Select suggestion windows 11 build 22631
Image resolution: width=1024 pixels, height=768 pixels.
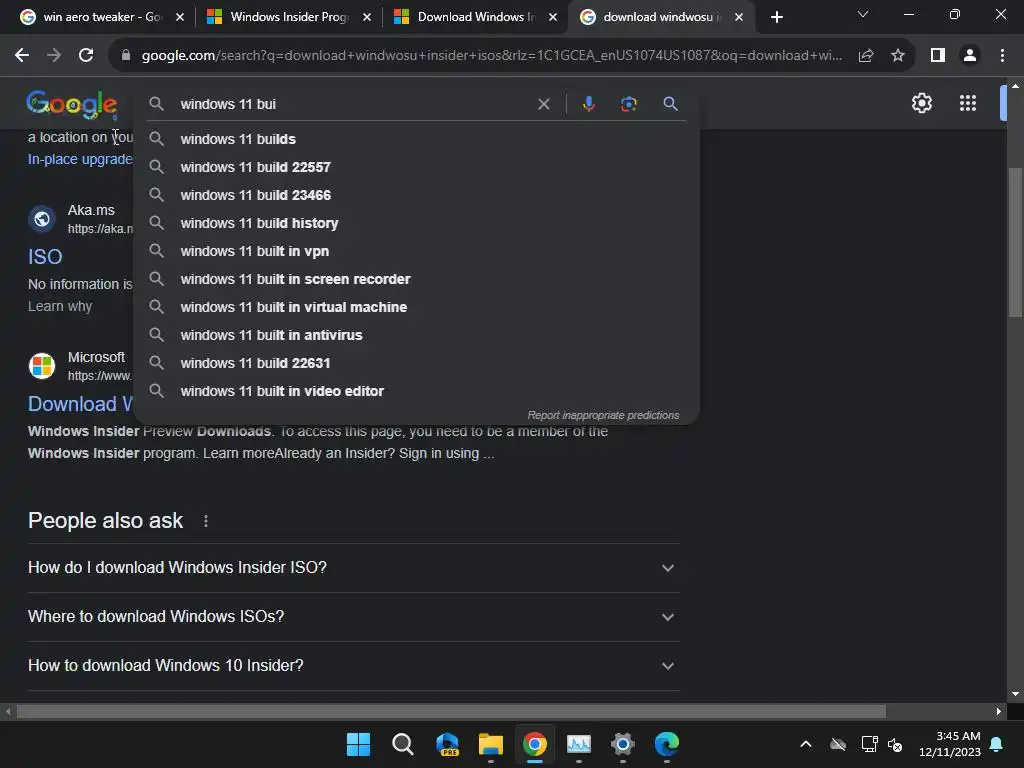[x=416, y=364]
